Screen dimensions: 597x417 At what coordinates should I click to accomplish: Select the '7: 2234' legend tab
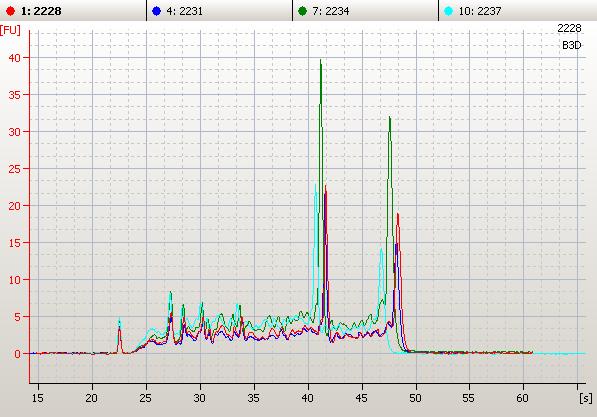pyautogui.click(x=366, y=11)
